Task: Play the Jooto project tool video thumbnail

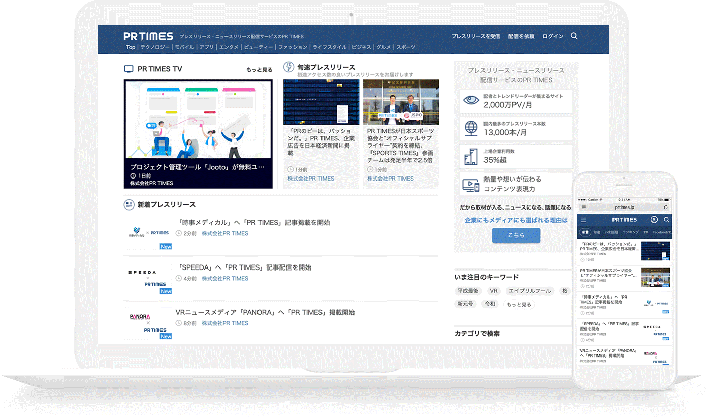Action: (x=198, y=119)
